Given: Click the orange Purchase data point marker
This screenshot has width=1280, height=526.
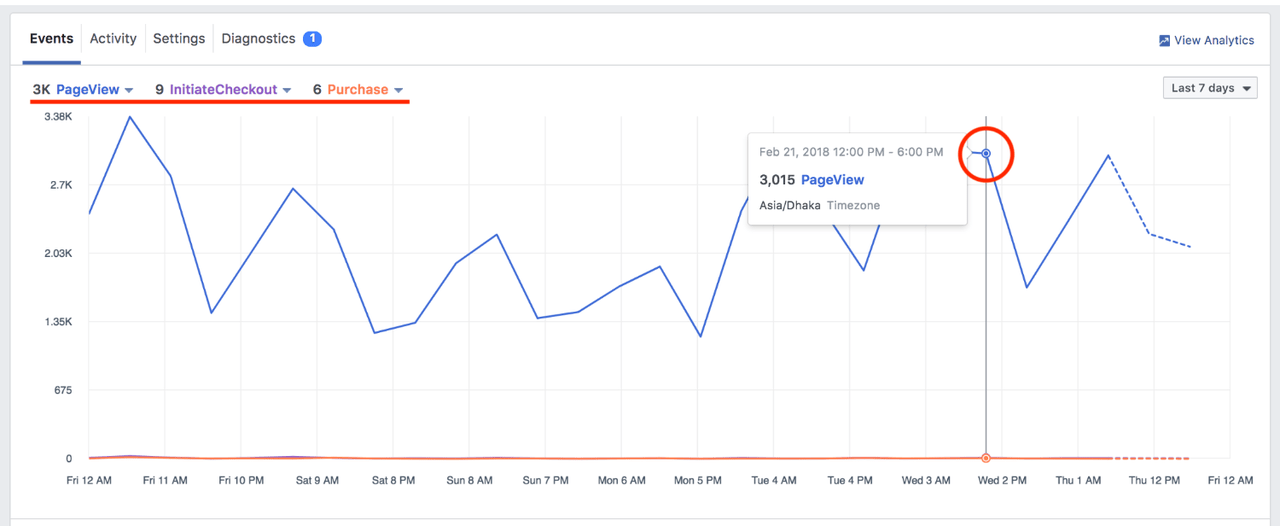Looking at the screenshot, I should (x=986, y=458).
